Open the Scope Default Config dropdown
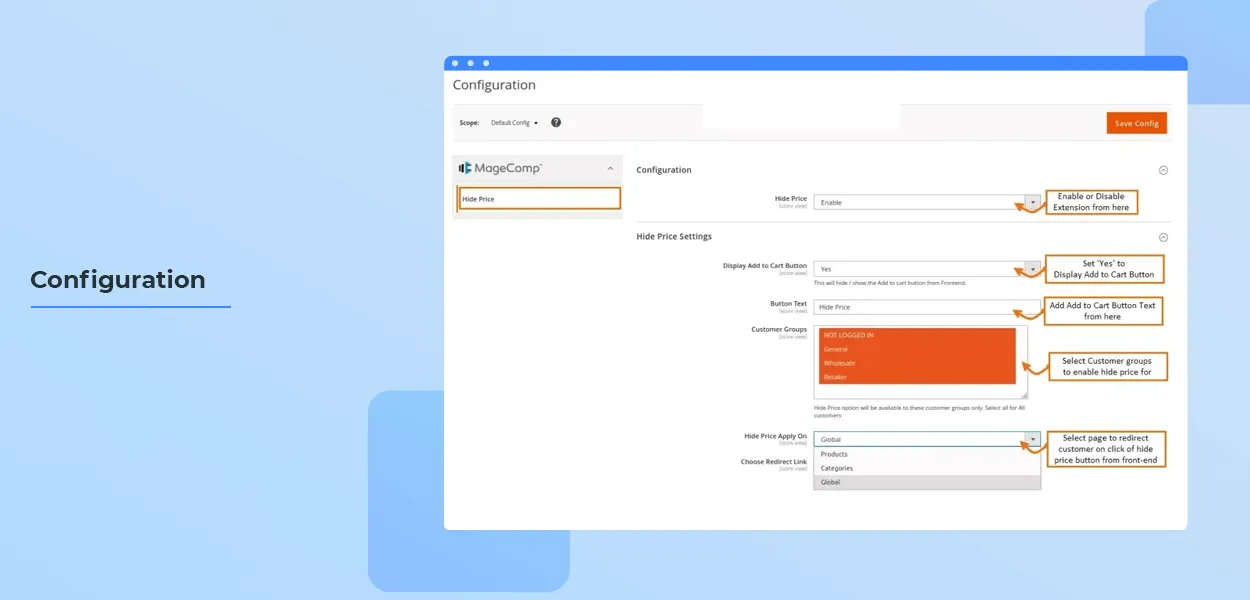 click(515, 123)
